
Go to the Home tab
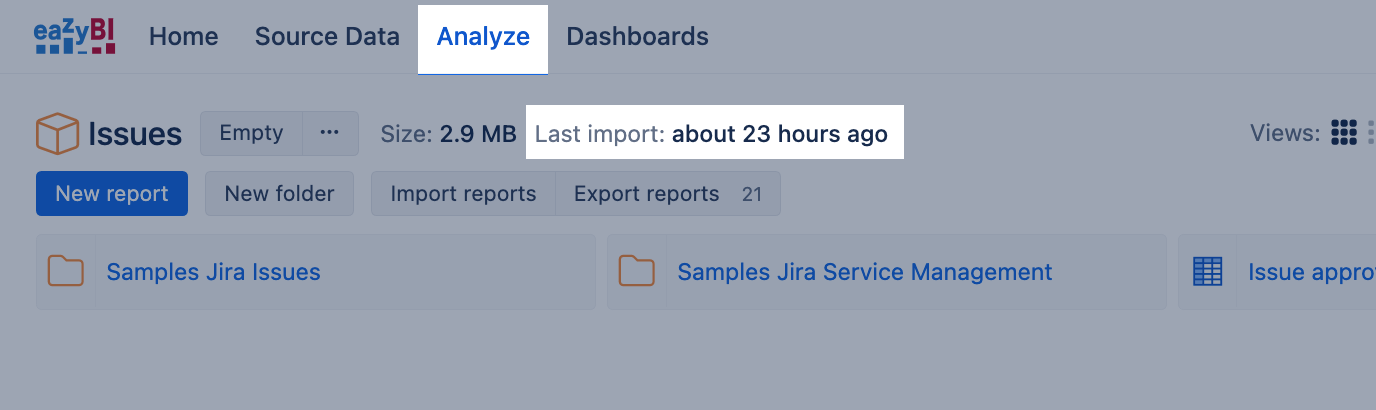tap(183, 37)
